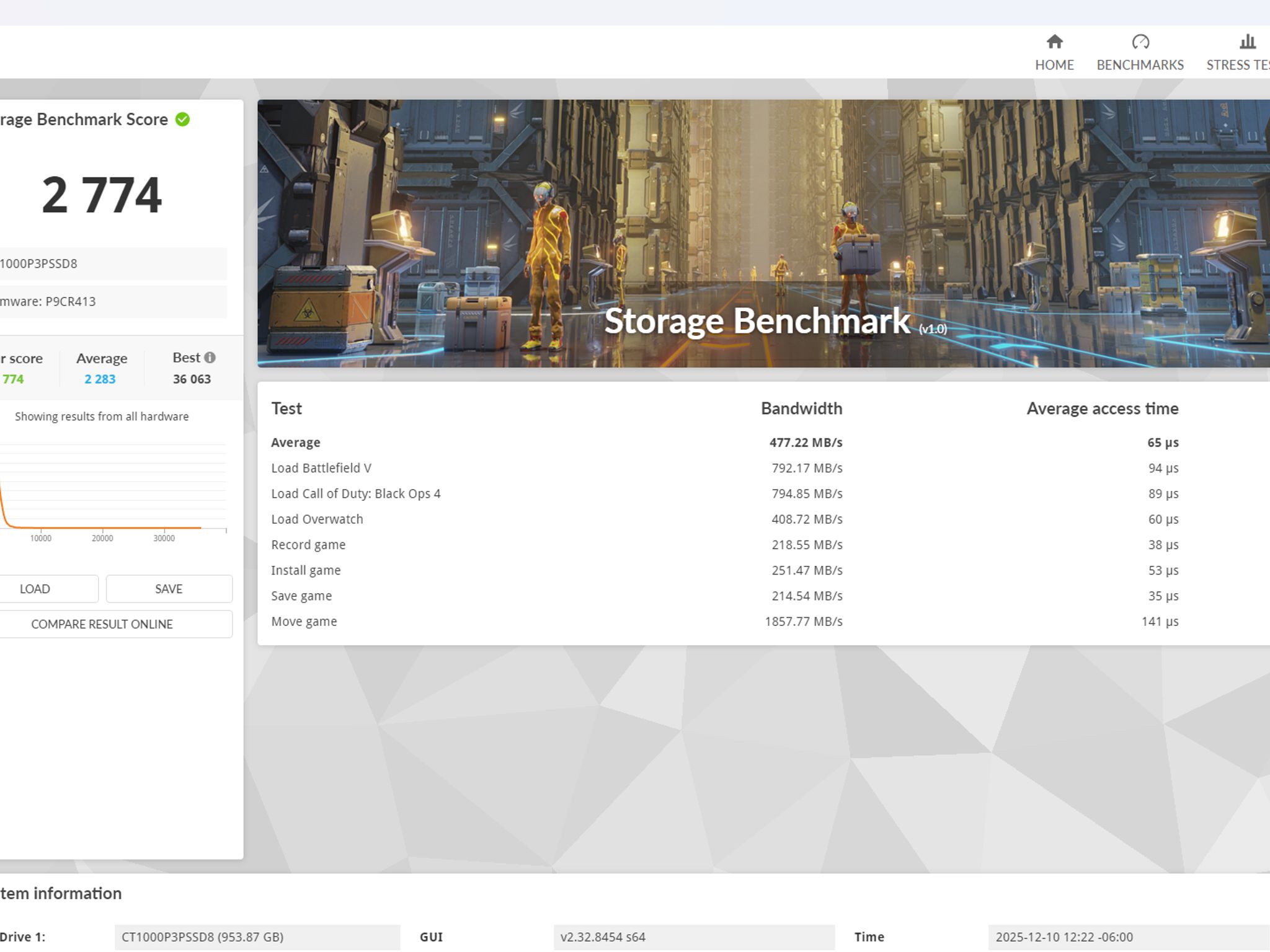Click the Best score value 36 063
Viewport: 1270px width, 952px height.
click(x=192, y=379)
